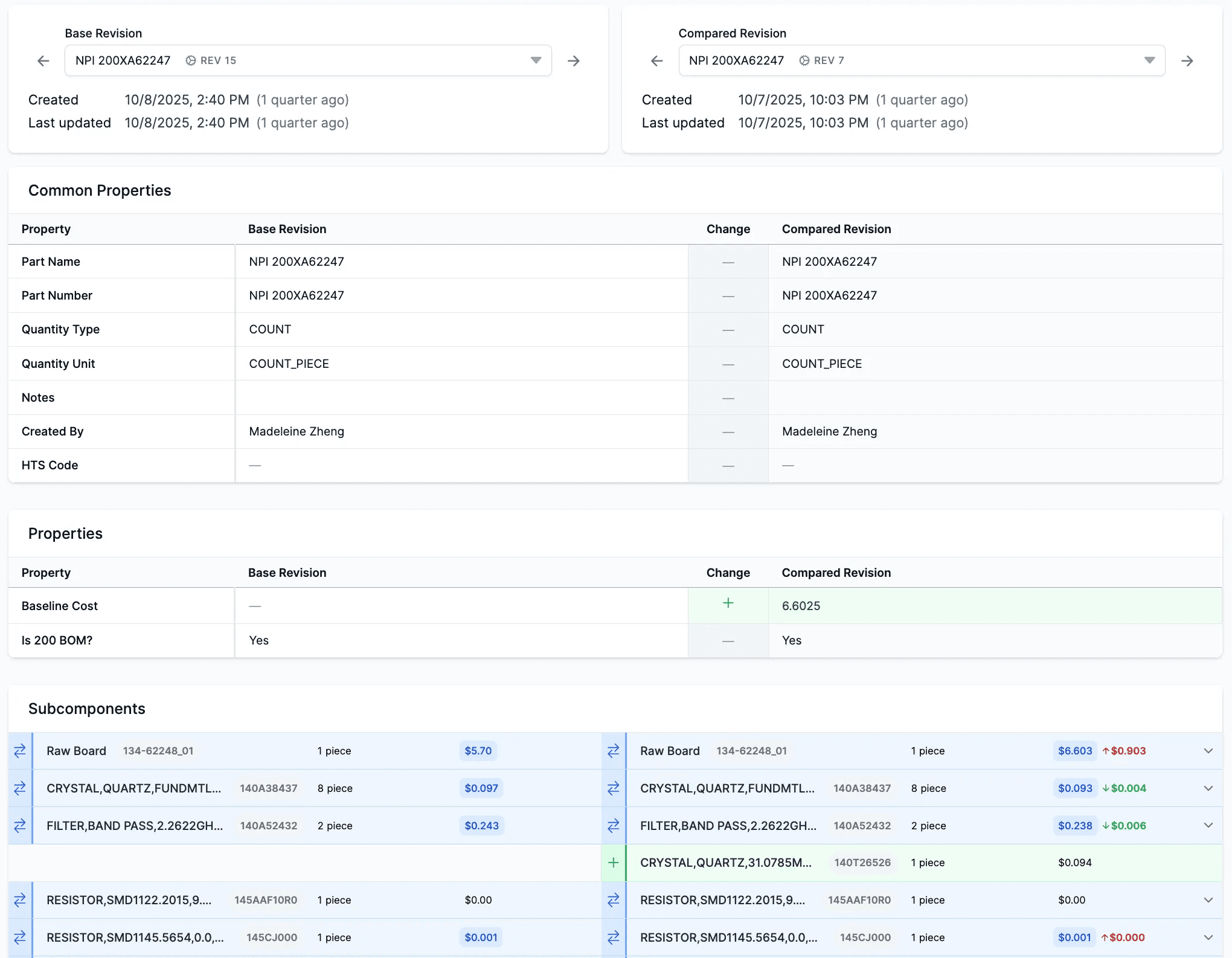Click swap icon left of base Raw Board
This screenshot has width=1232, height=958.
20,751
